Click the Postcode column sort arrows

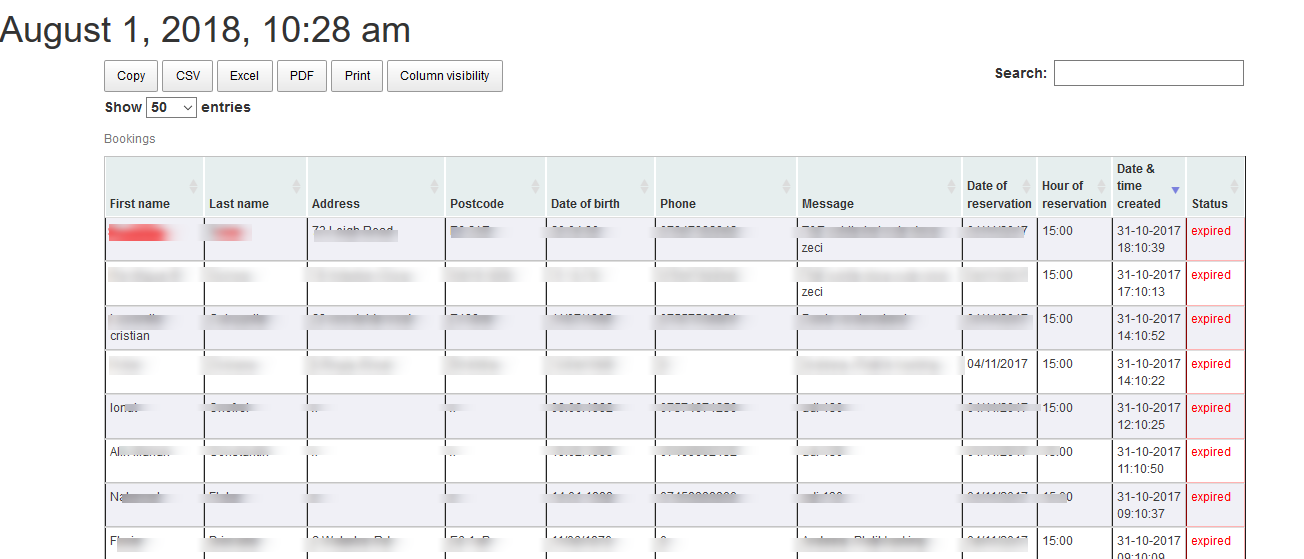(x=535, y=186)
